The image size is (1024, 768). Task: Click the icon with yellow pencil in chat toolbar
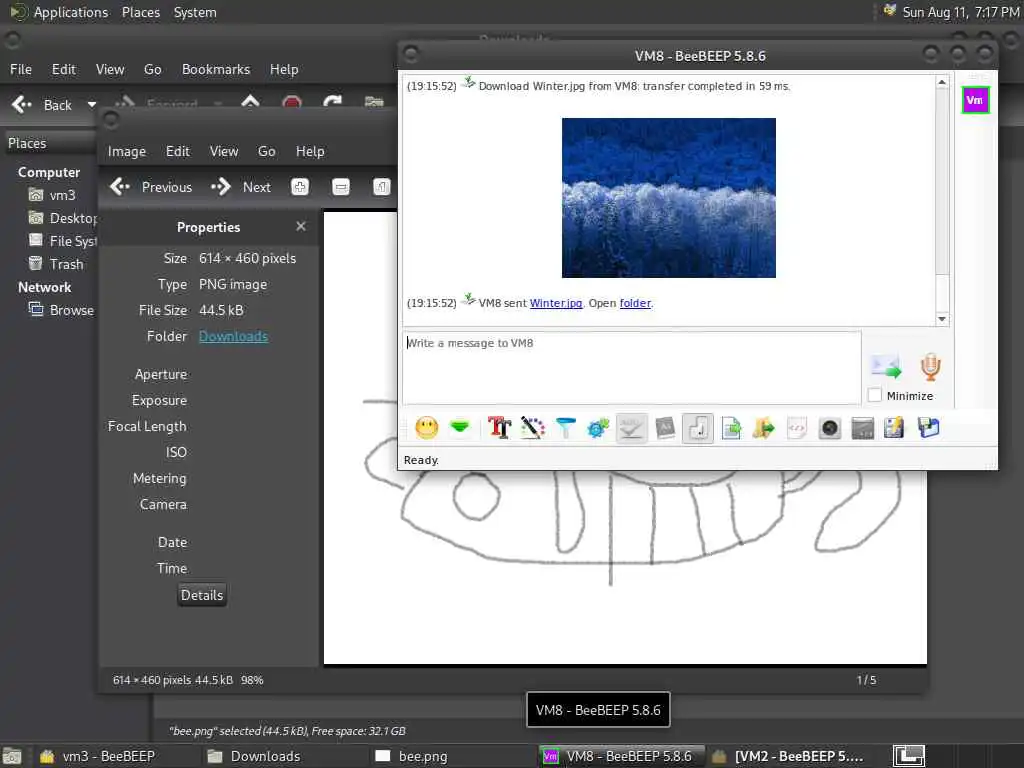click(x=895, y=428)
